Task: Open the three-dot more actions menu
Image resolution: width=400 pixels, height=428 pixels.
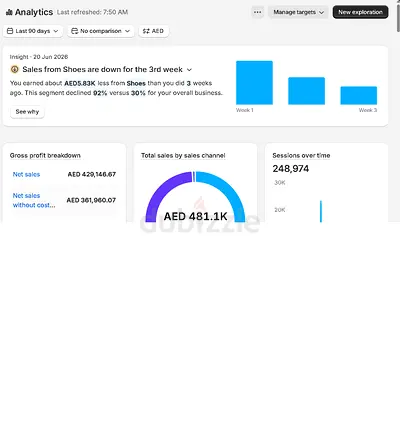Action: (257, 12)
